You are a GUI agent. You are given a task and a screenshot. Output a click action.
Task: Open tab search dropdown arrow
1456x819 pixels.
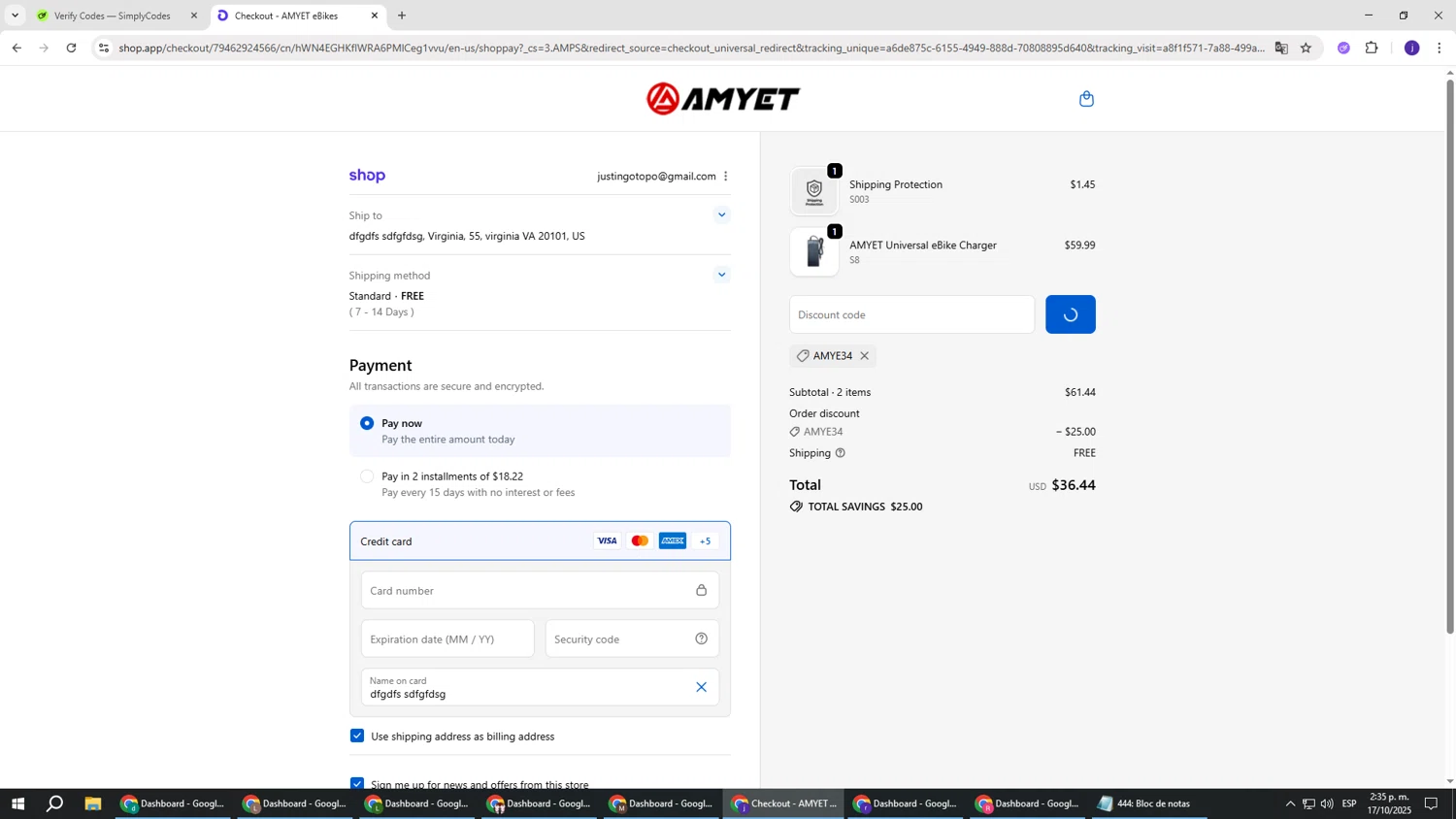(15, 16)
